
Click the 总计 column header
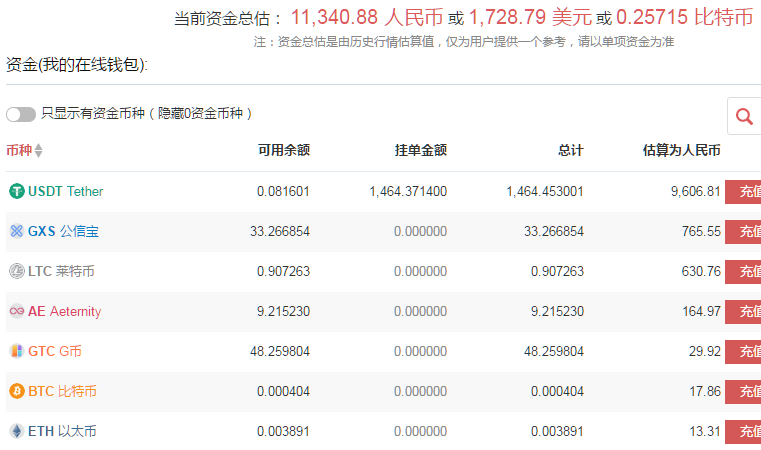571,150
